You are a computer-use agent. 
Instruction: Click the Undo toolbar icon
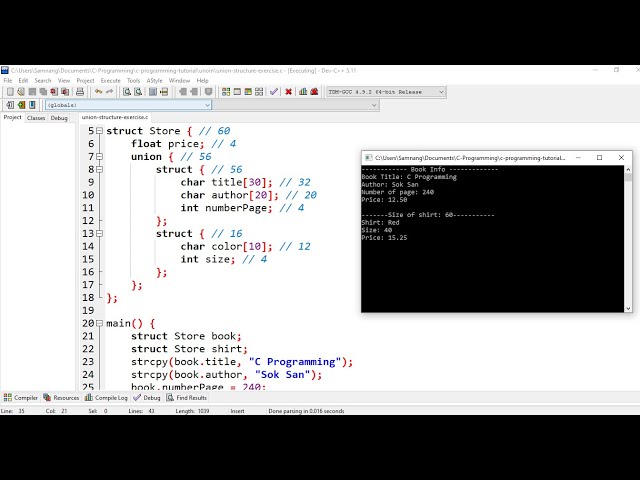click(x=98, y=92)
